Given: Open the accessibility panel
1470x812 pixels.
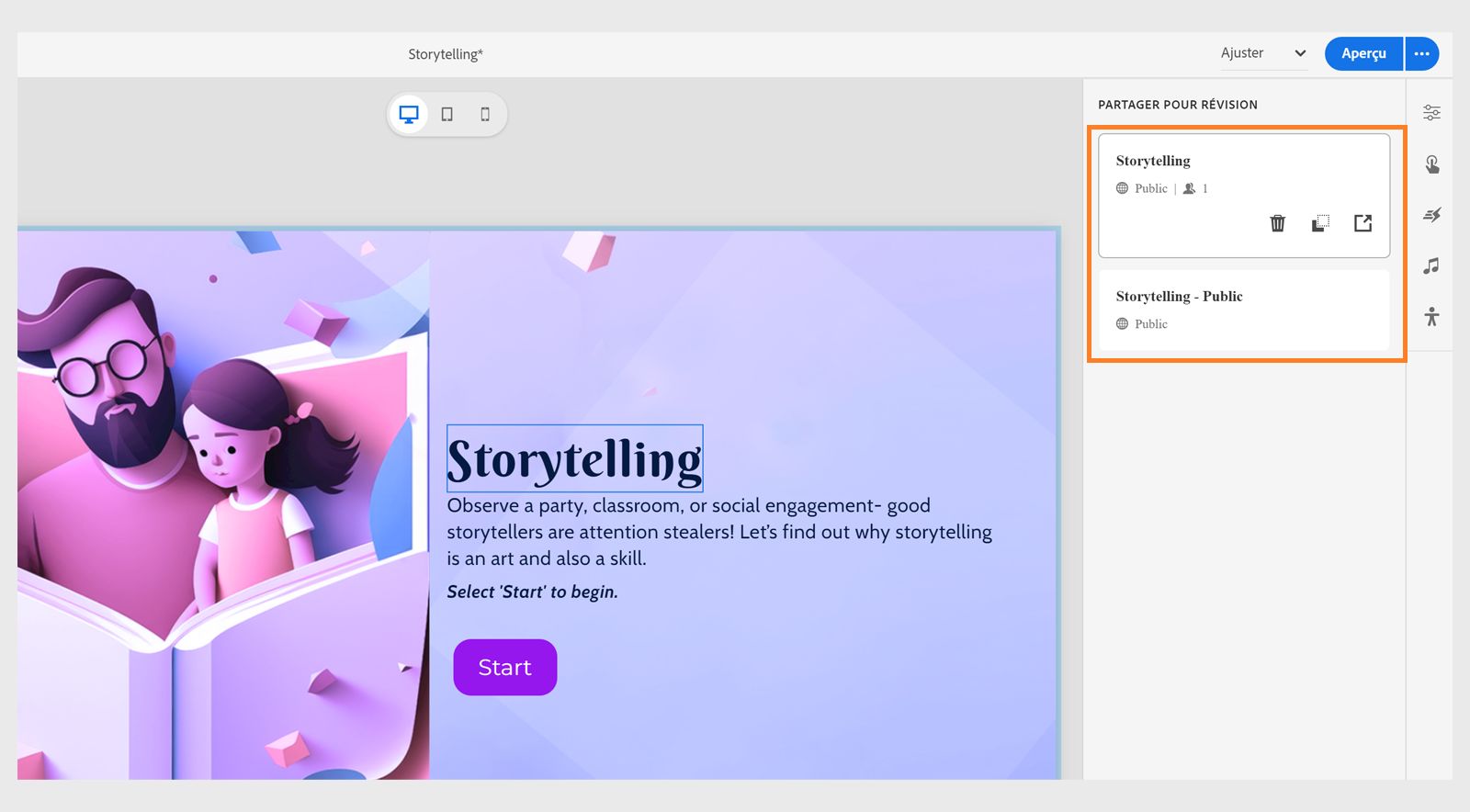Looking at the screenshot, I should (1431, 317).
